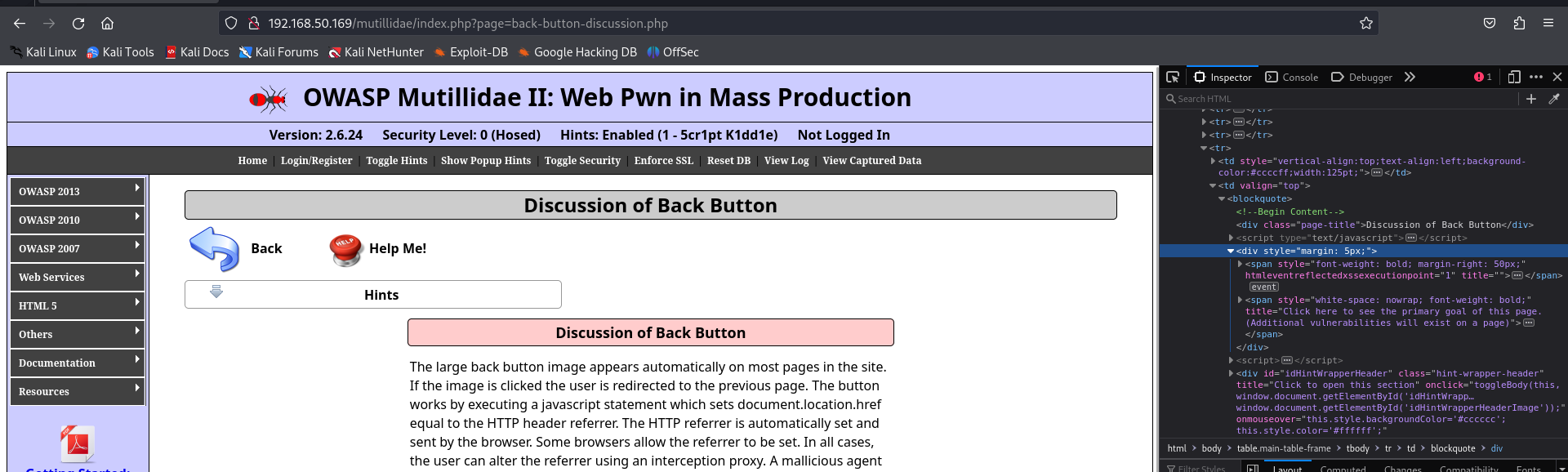Click the red Help Me button image
Screen dimensions: 1568x472
click(346, 250)
